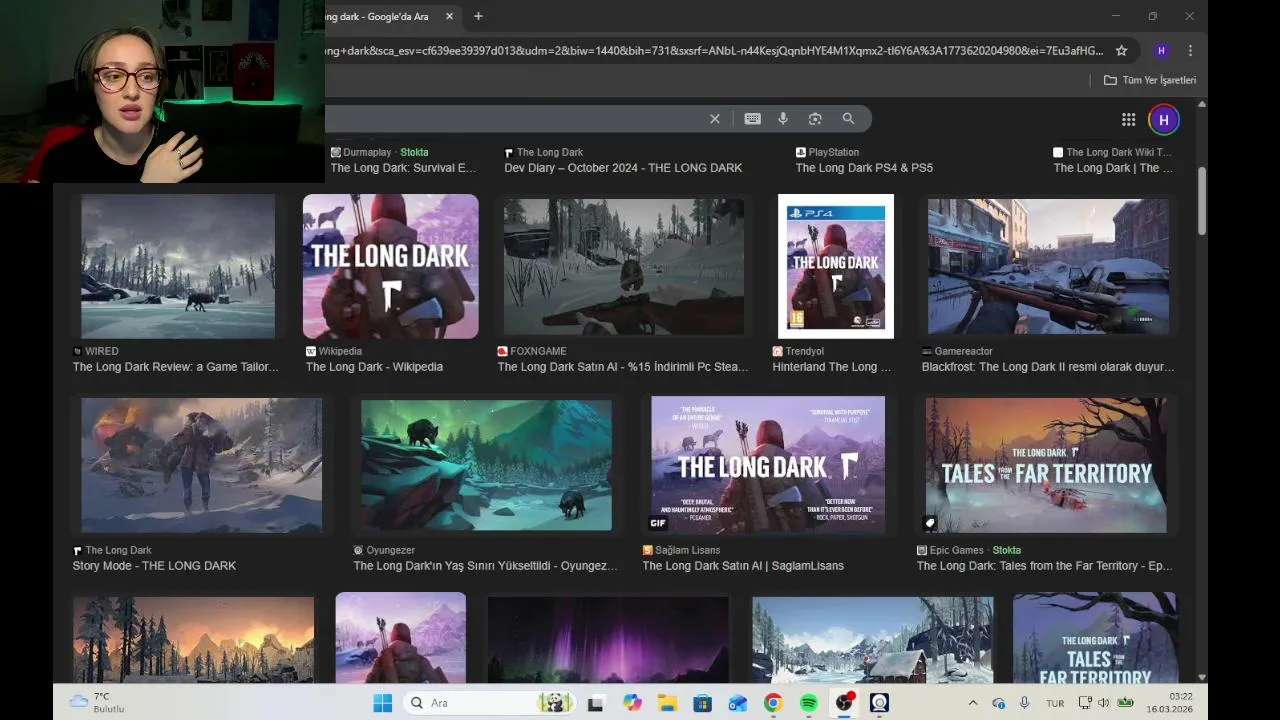Click the address bar URL
The width and height of the screenshot is (1280, 720).
click(x=714, y=50)
